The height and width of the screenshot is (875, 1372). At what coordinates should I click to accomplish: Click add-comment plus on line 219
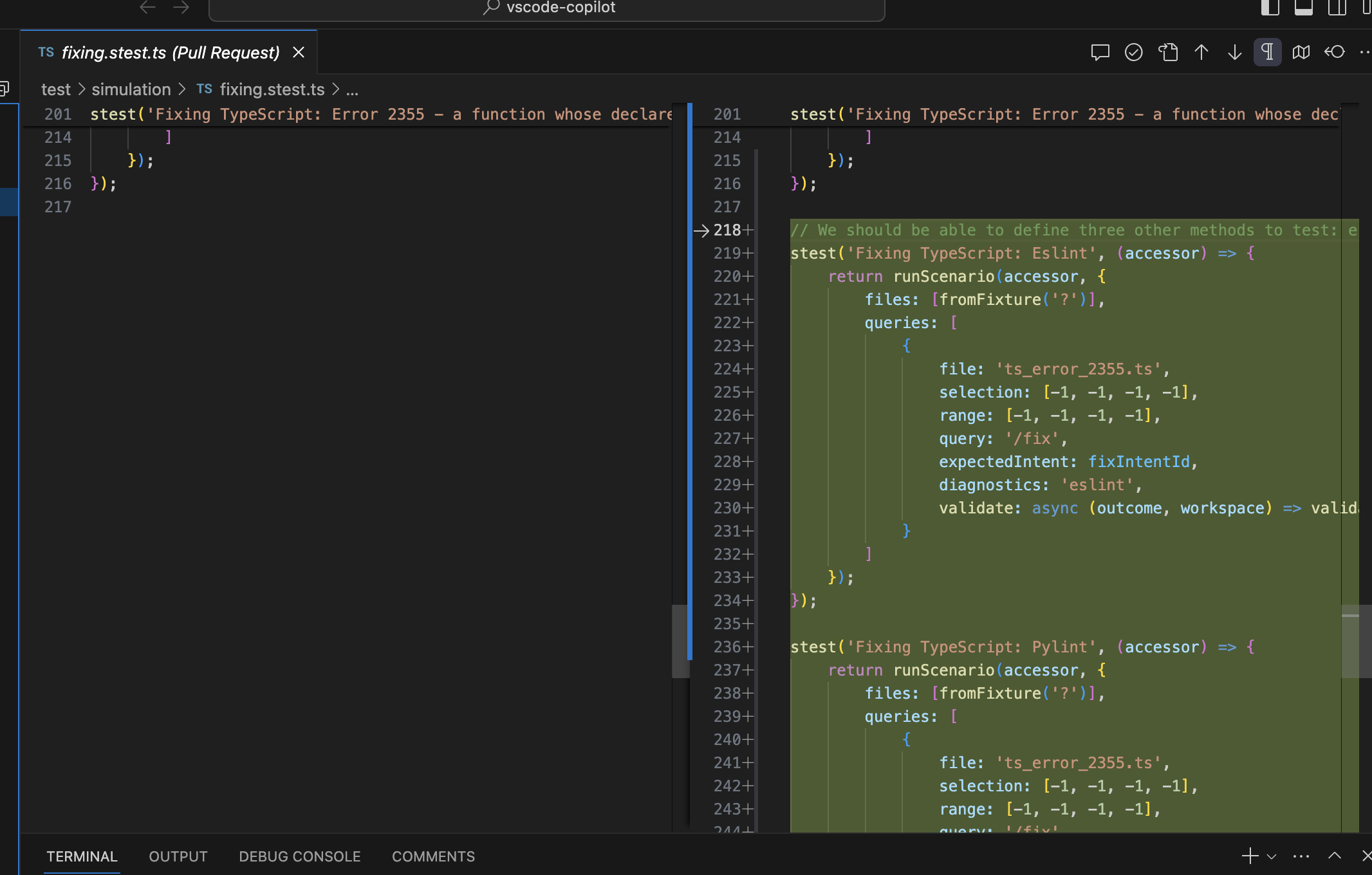(x=748, y=253)
